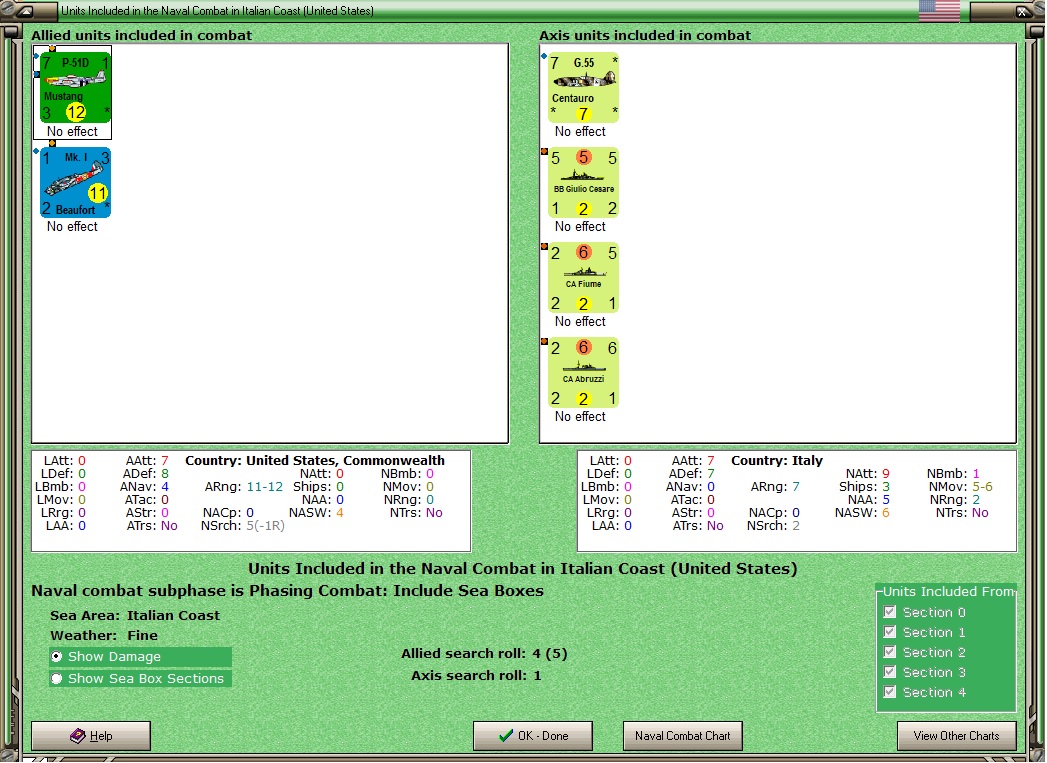This screenshot has height=763, width=1047.
Task: Click the Axis search roll text
Action: click(476, 676)
